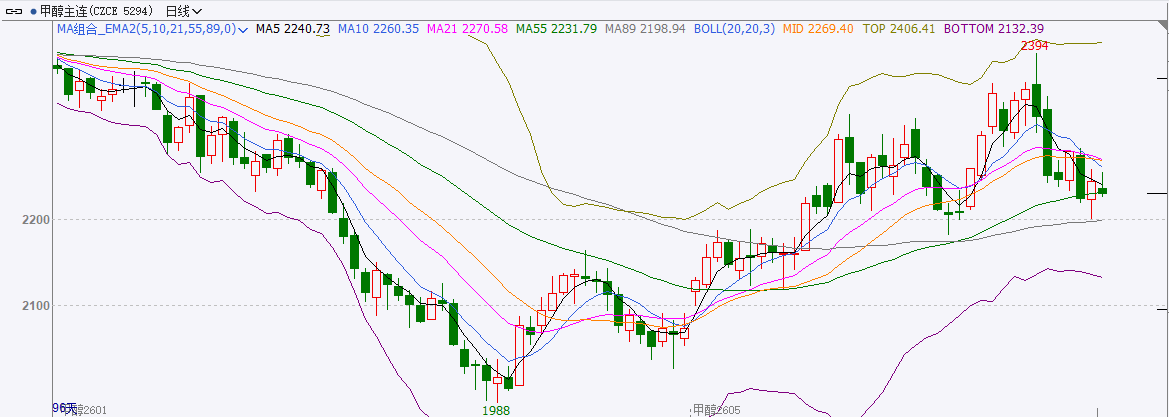
Task: Expand the MA组合_EMA2 indicator dropdown arrow
Action: coord(244,30)
